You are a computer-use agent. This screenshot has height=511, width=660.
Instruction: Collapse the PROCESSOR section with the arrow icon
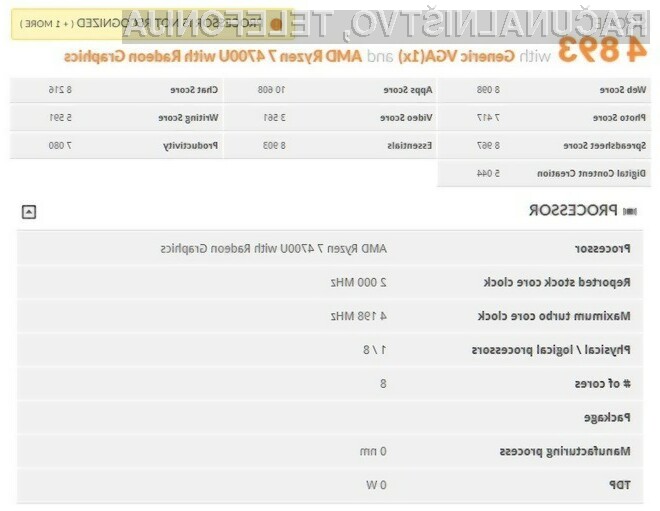pos(29,212)
